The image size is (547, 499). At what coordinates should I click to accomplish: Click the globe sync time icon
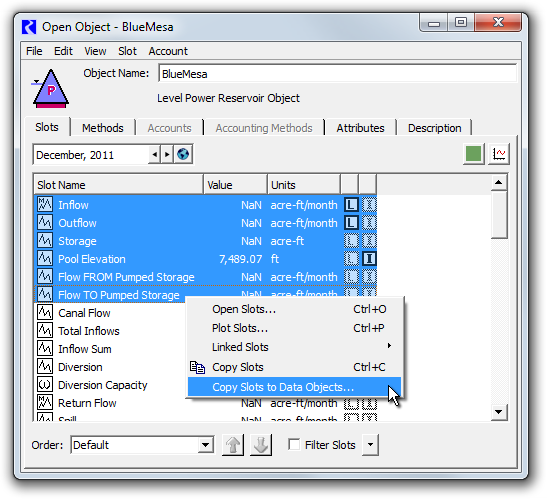click(183, 154)
